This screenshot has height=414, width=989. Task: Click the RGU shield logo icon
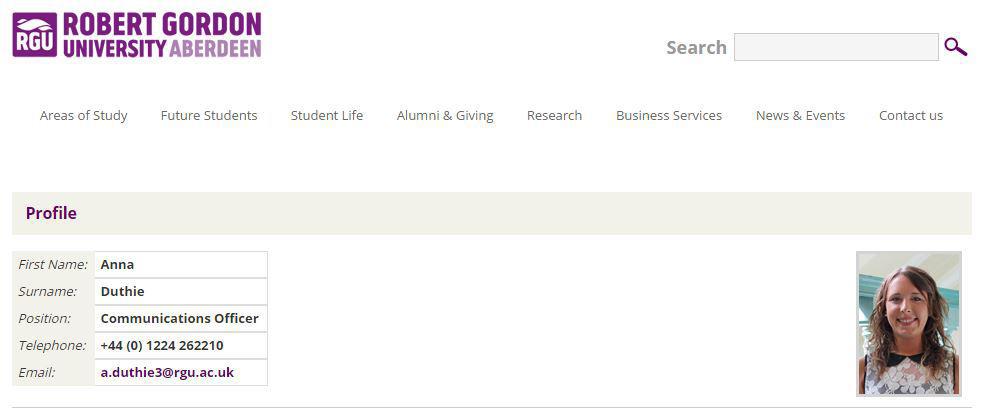point(35,35)
